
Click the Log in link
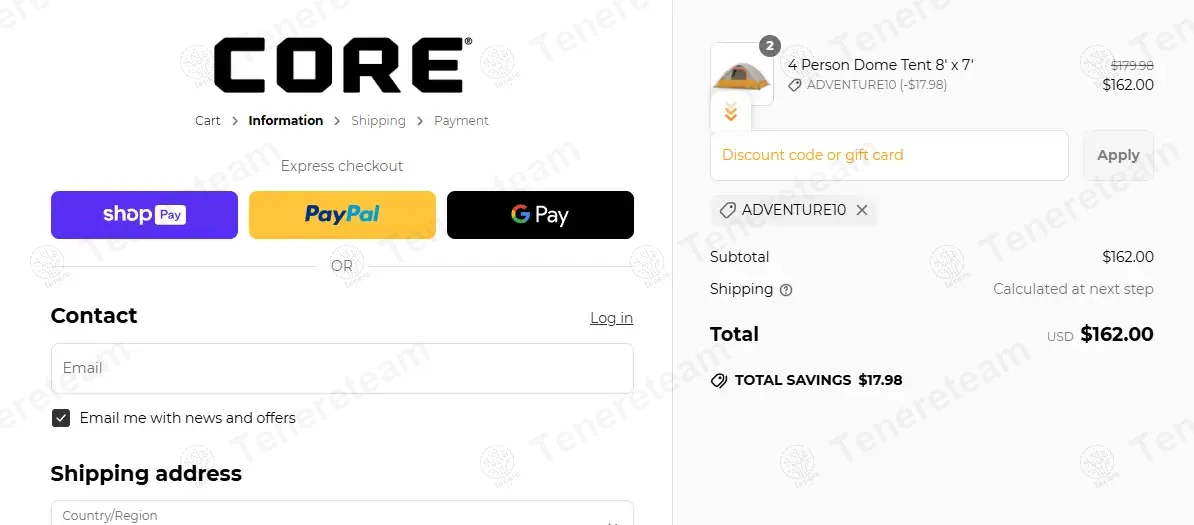click(611, 318)
